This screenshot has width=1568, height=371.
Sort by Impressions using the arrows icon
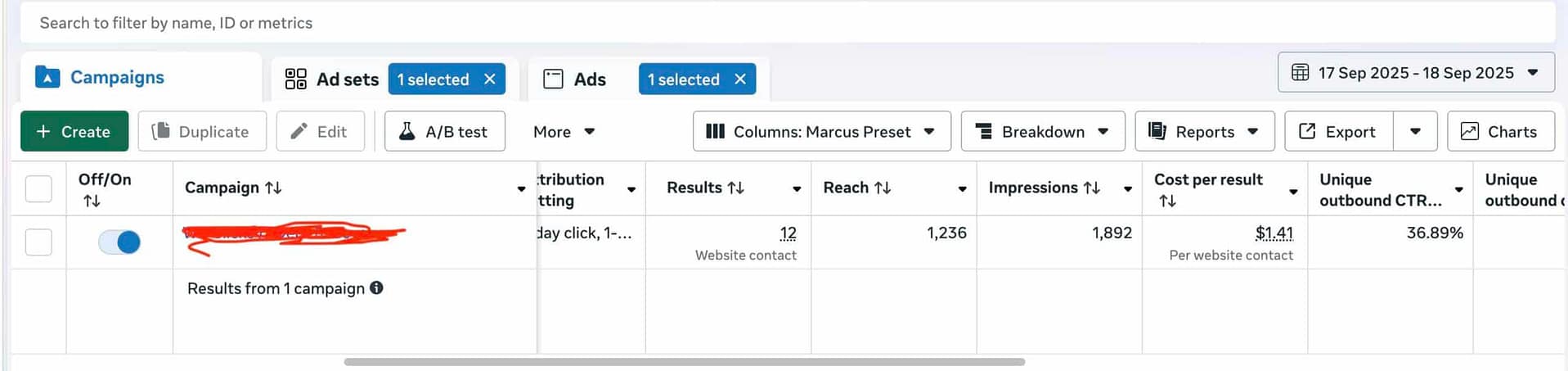tap(1092, 188)
